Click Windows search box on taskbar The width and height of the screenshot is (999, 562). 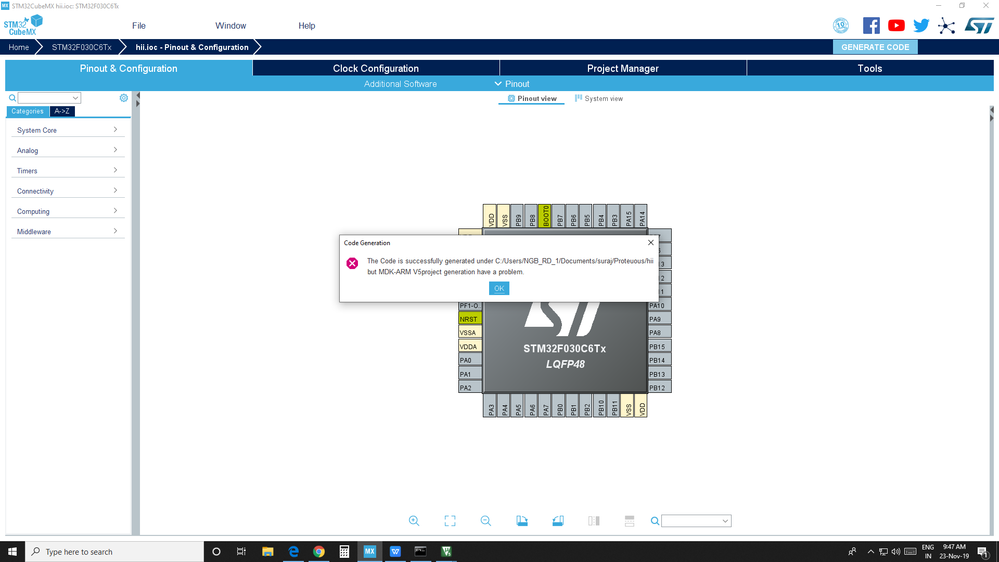115,551
